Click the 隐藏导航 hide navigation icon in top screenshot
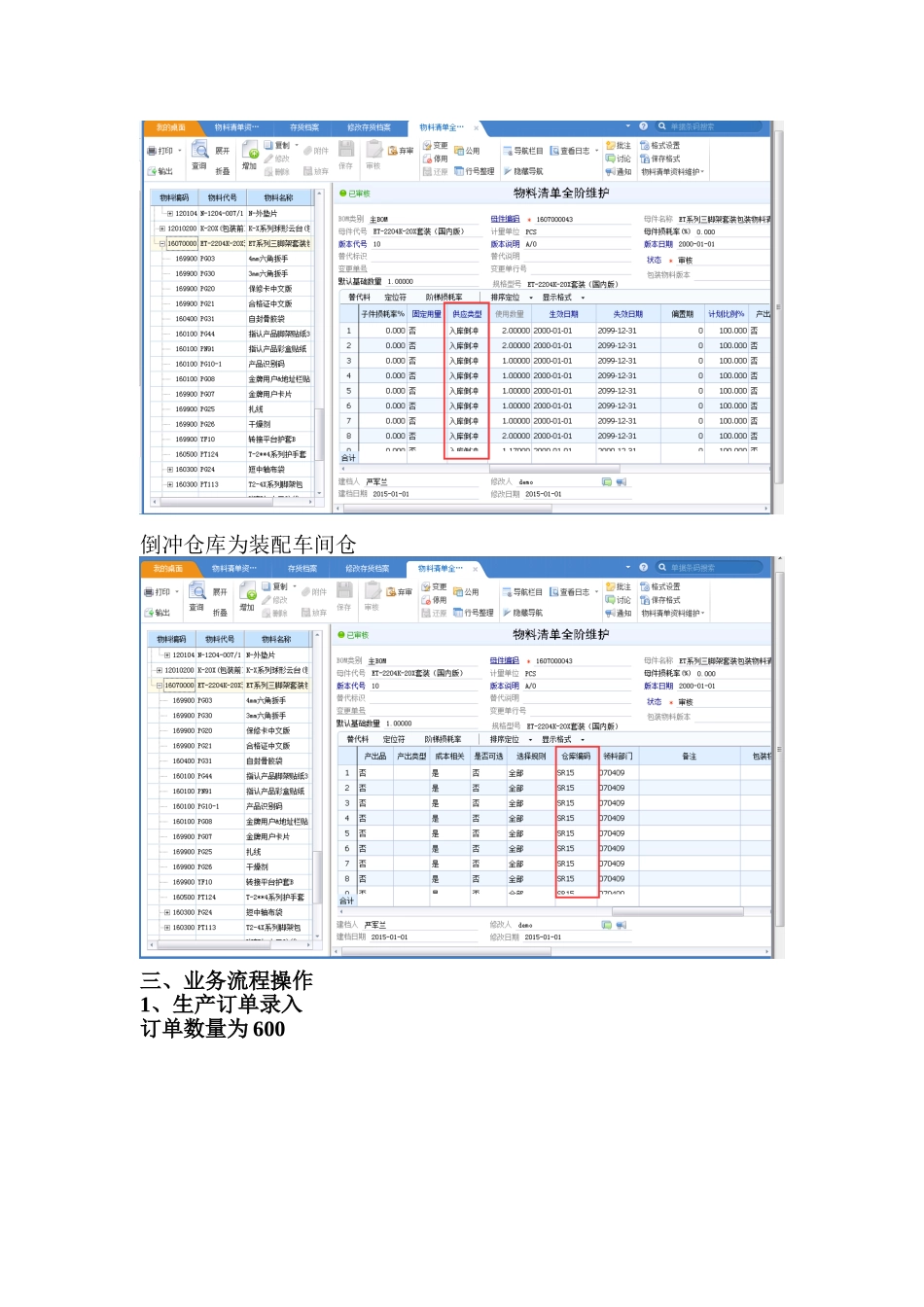This screenshot has width=924, height=1307. click(x=507, y=171)
